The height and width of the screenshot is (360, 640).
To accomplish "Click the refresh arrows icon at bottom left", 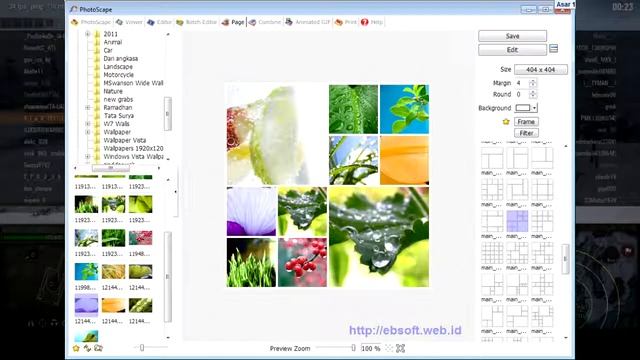I will (x=87, y=348).
